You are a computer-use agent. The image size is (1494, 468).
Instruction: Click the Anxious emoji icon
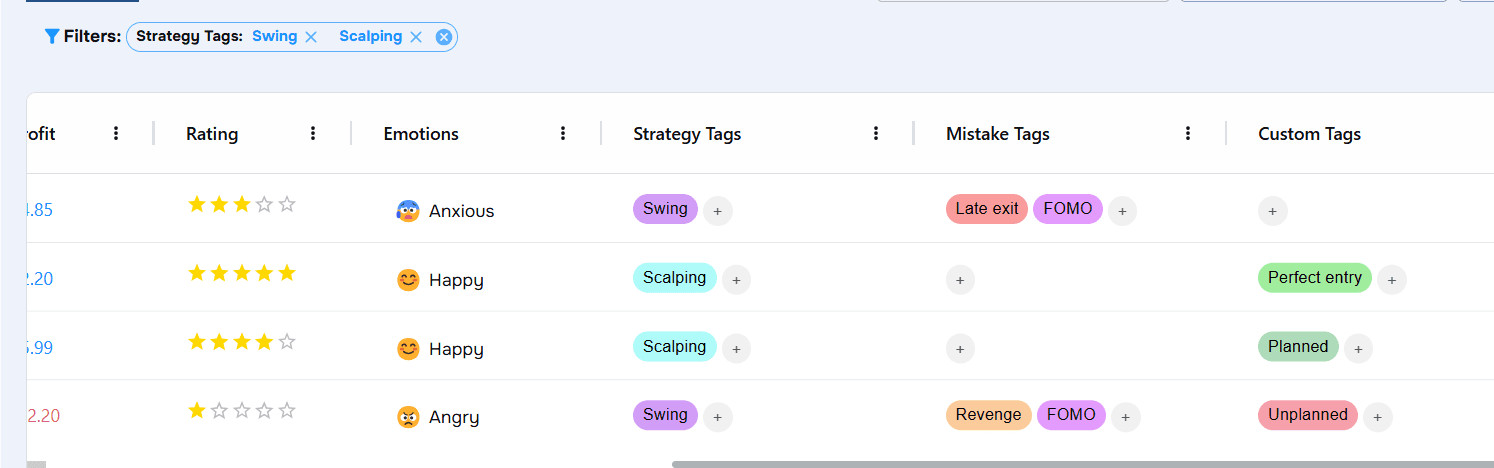407,211
